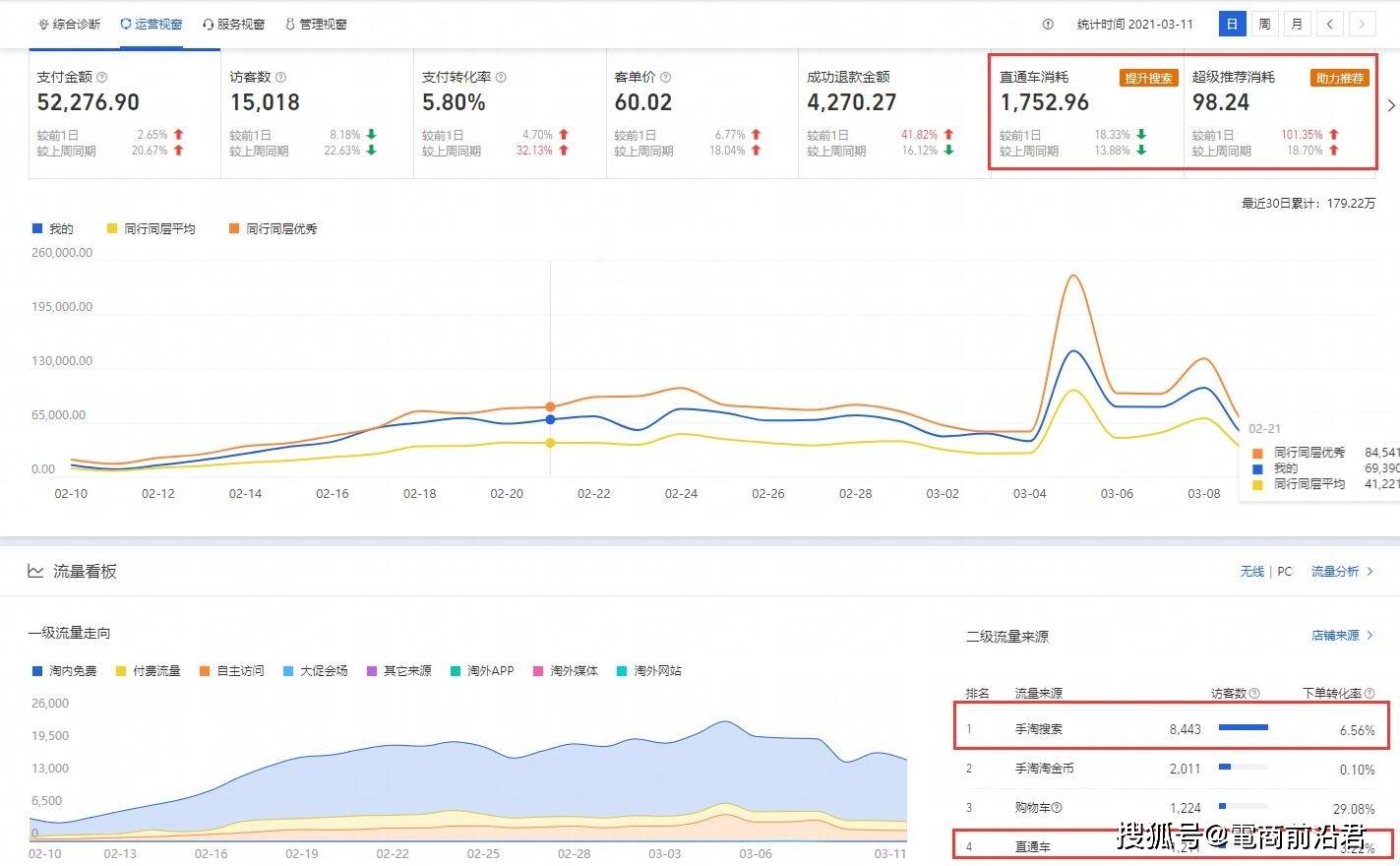
Task: Open 店铺来源 details link
Action: coord(1342,636)
